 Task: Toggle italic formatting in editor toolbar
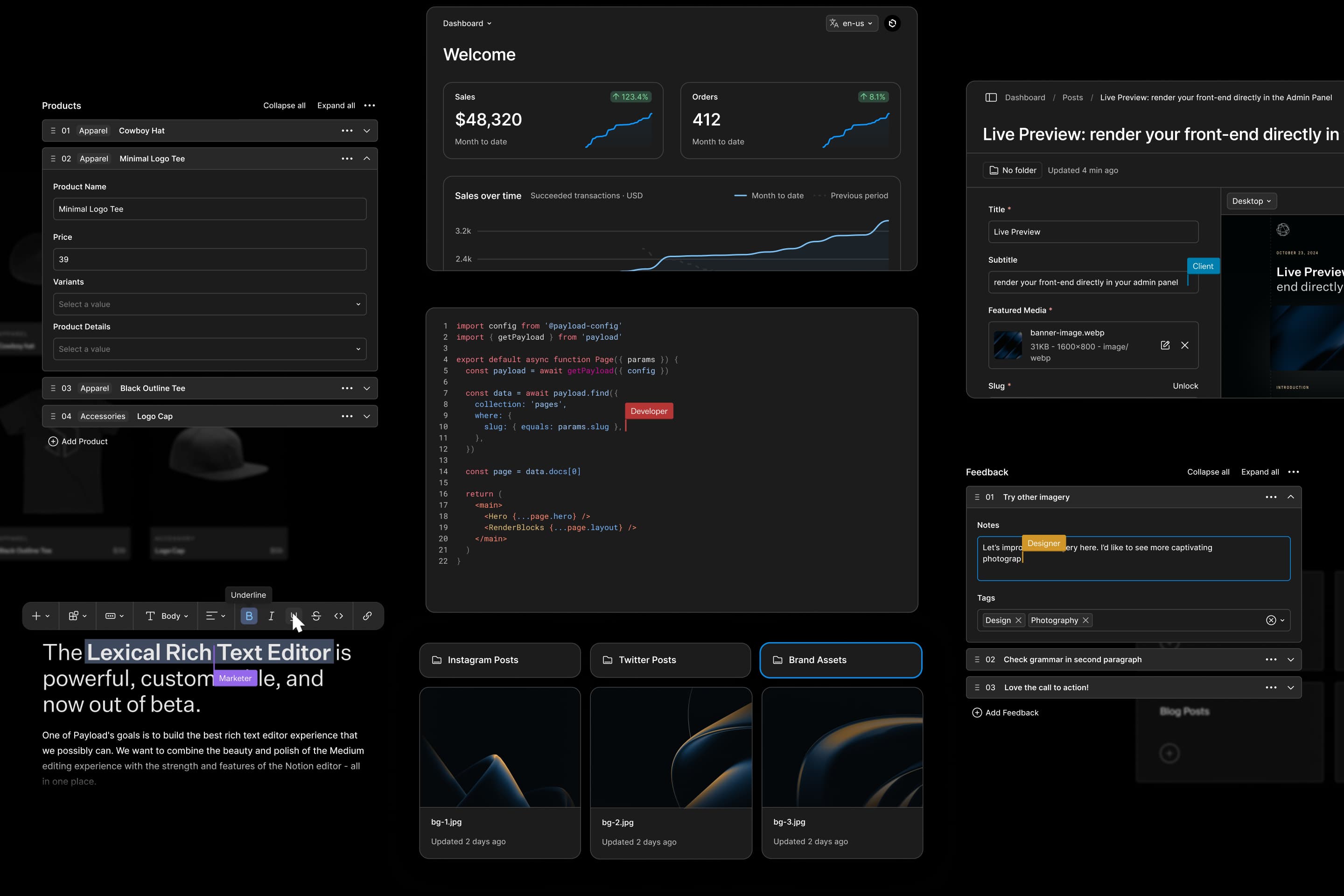pos(272,616)
